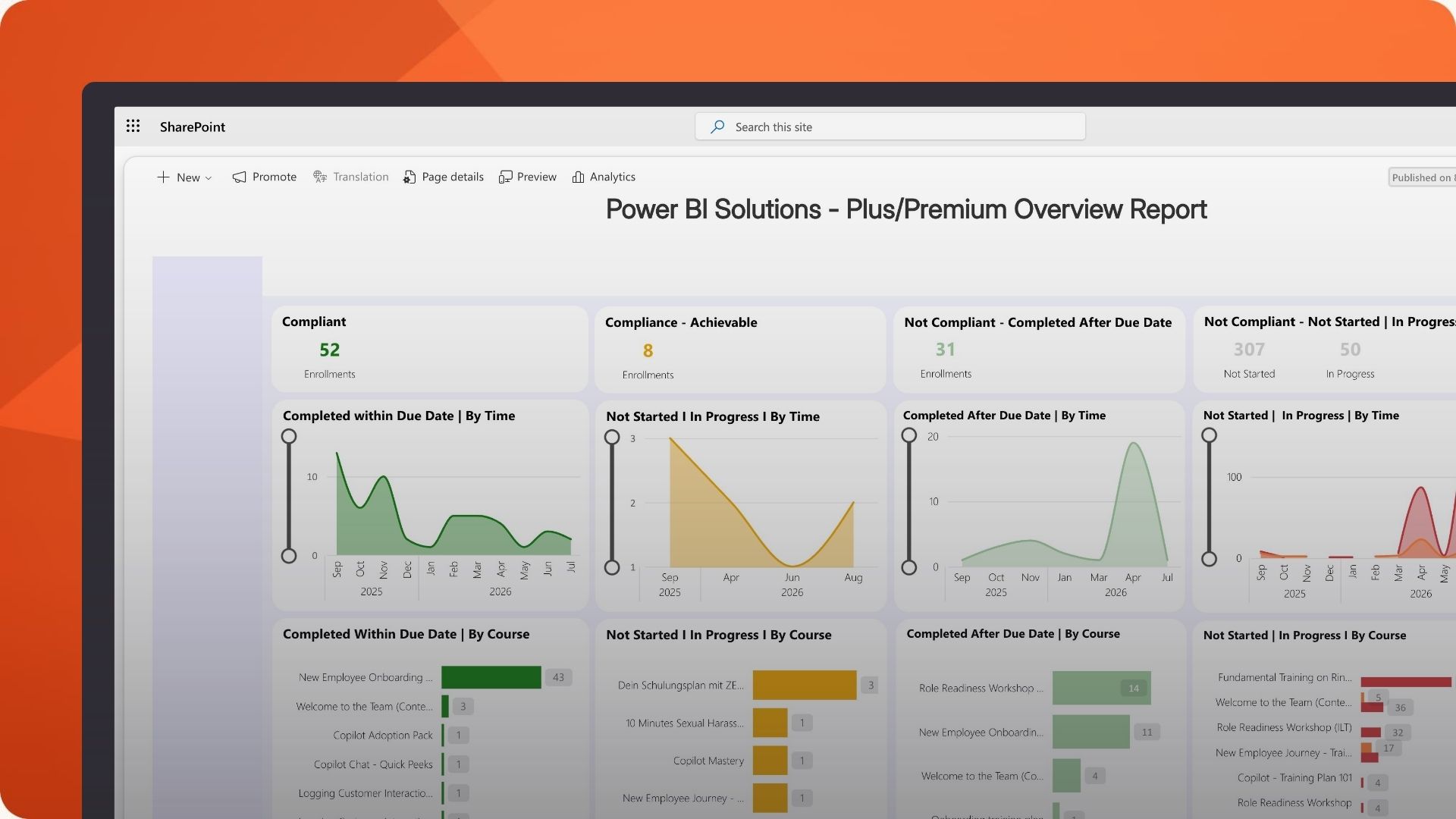This screenshot has width=1456, height=819.
Task: Open the Promote command
Action: pyautogui.click(x=264, y=177)
